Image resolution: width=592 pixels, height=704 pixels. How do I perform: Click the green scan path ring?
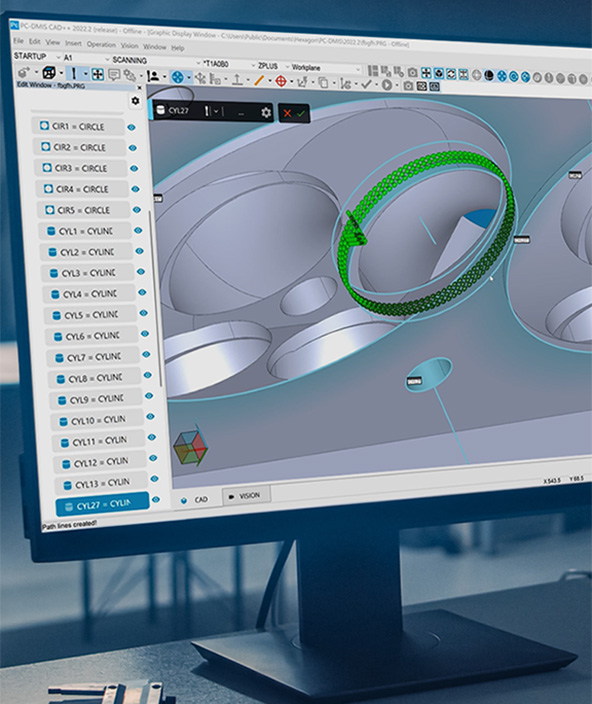(426, 235)
